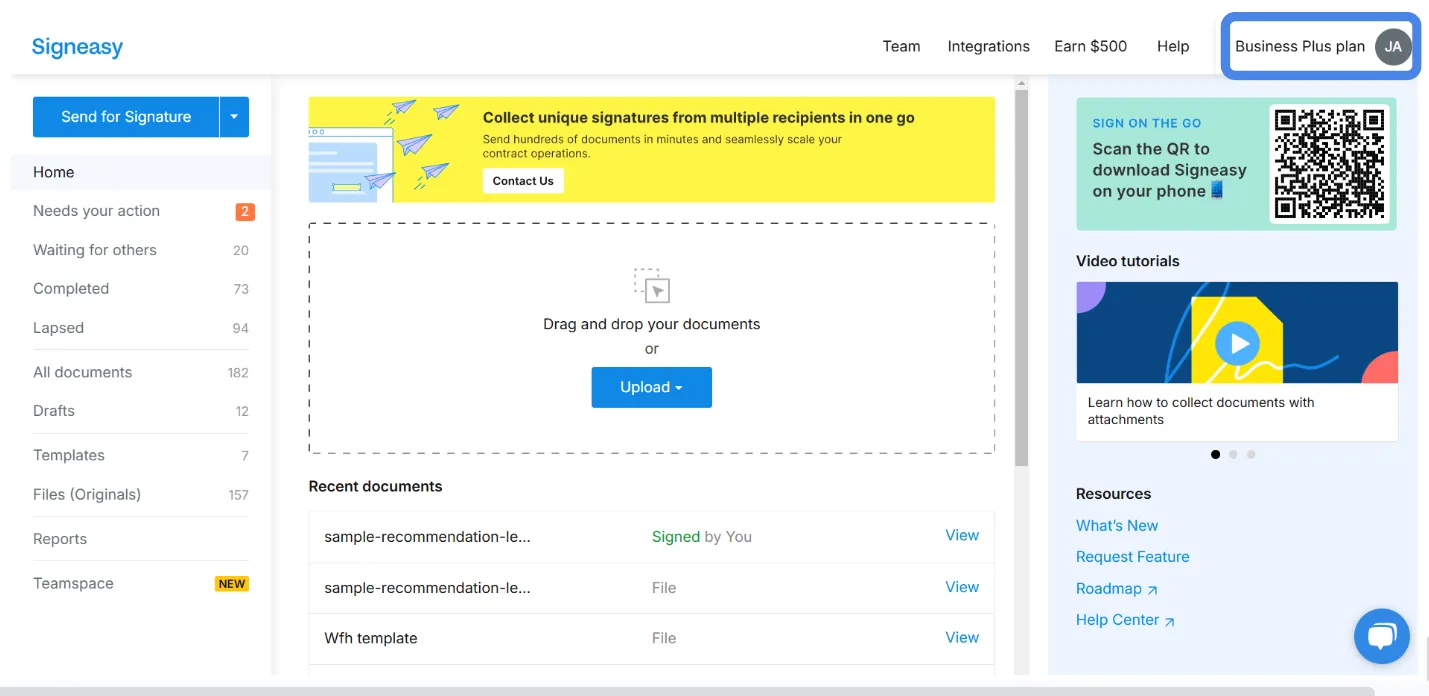The height and width of the screenshot is (696, 1429).
Task: Open Lapsed documents
Action: pyautogui.click(x=141, y=328)
